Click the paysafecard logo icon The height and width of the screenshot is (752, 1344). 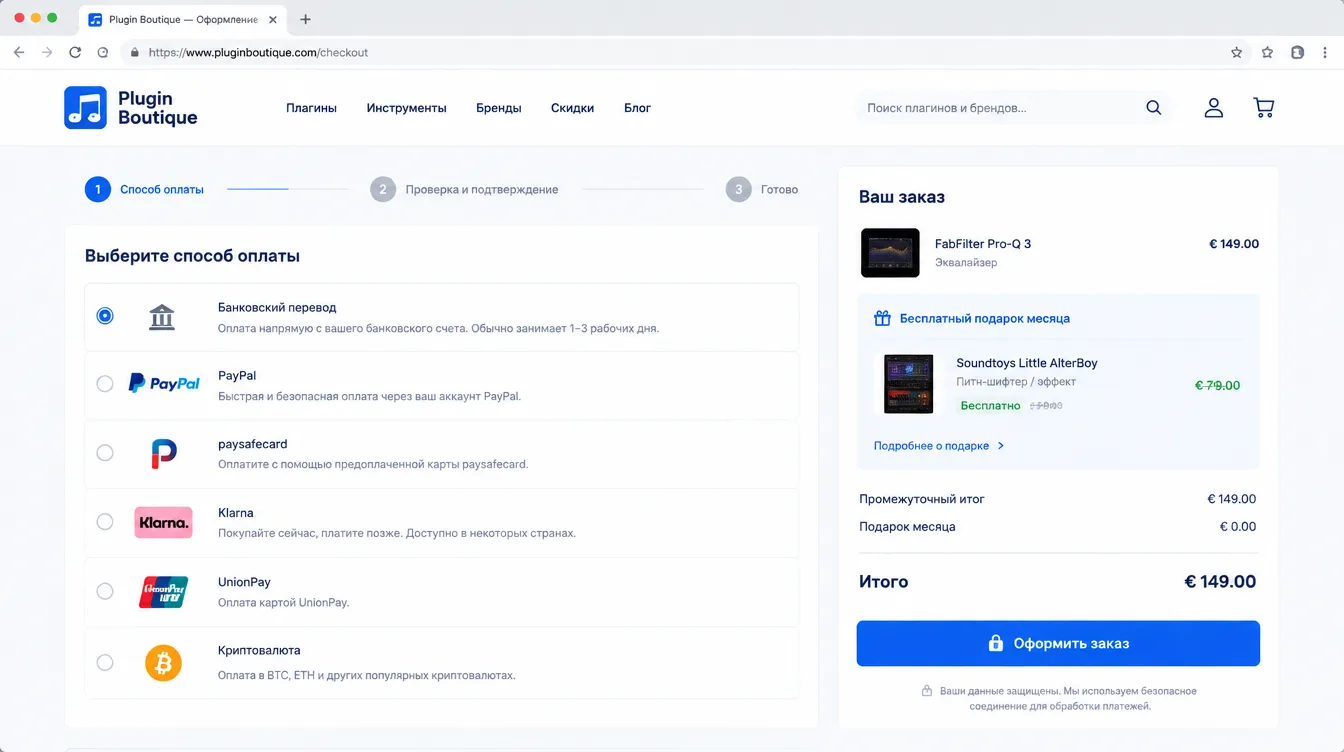pos(164,453)
